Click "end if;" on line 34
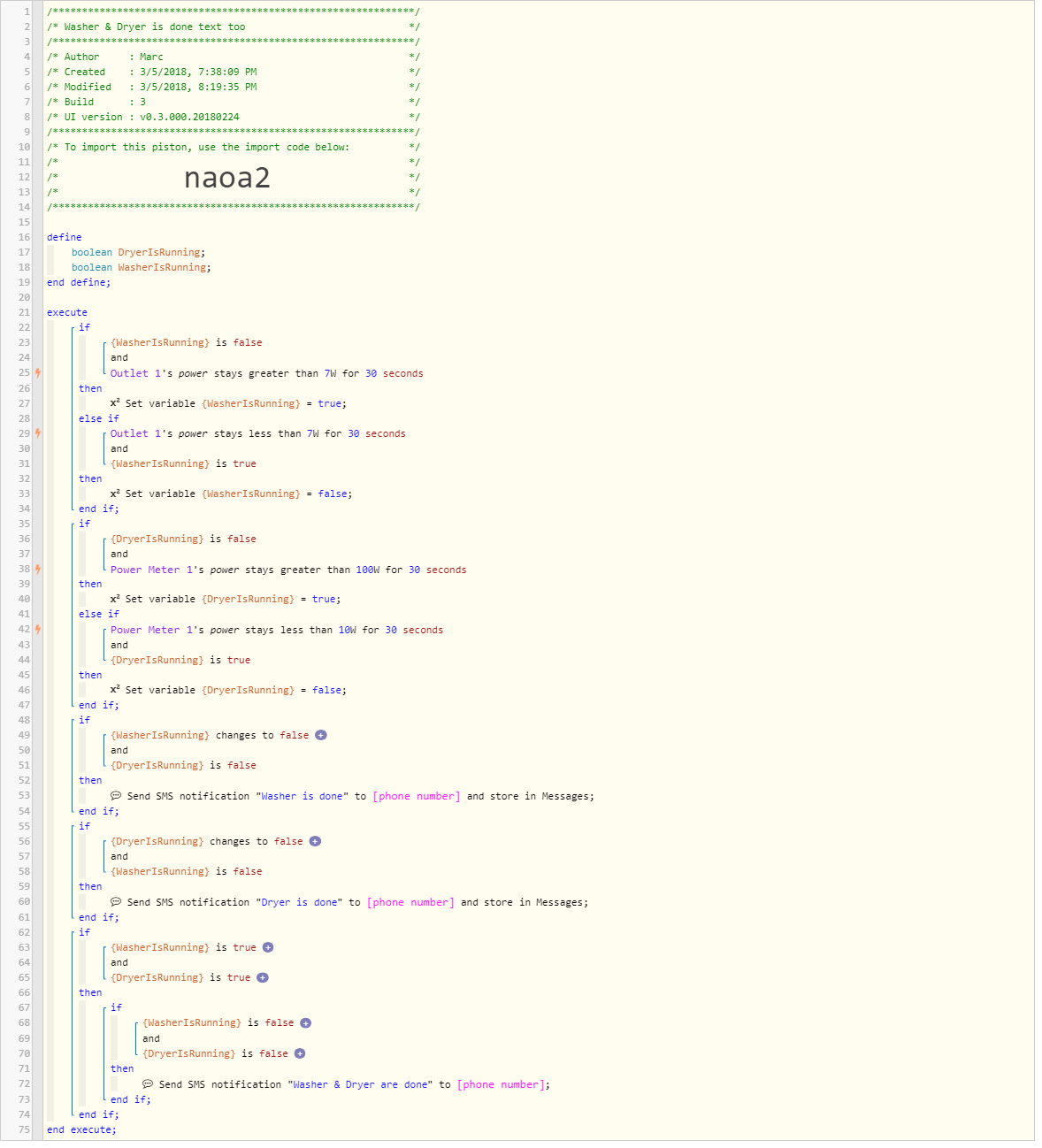1042x1148 pixels. tap(98, 509)
